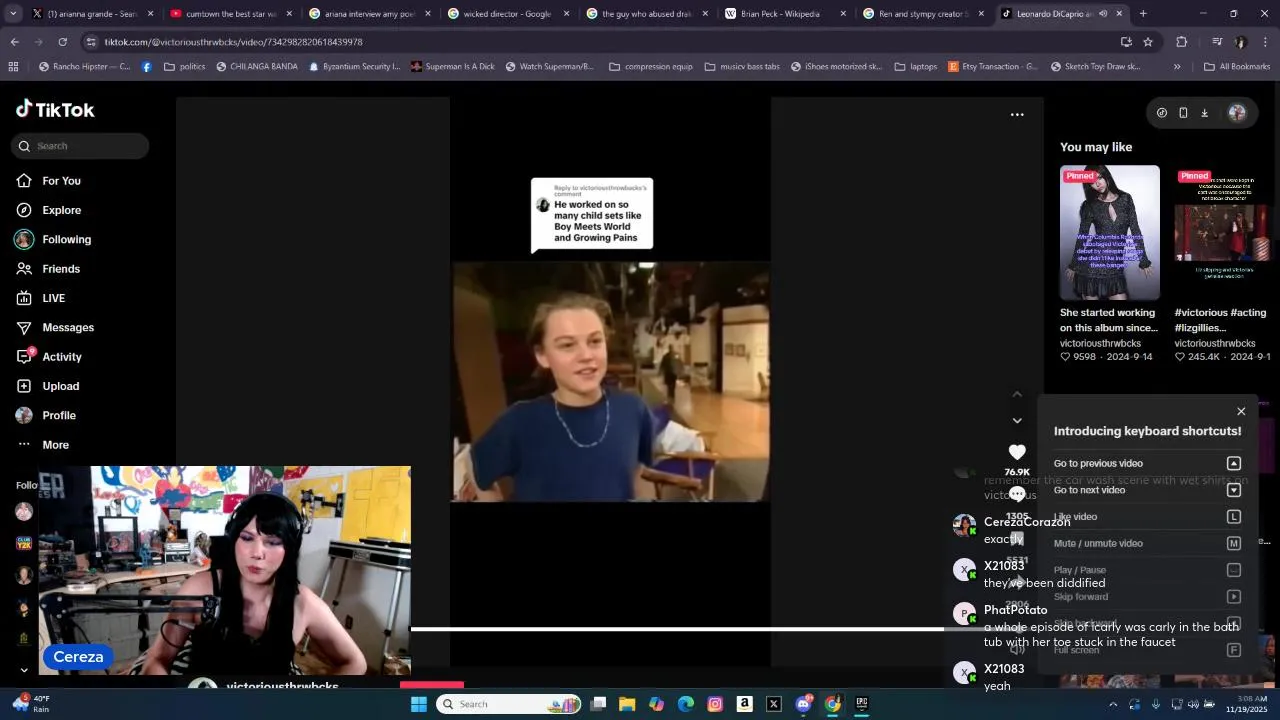
Task: Open the LIVE section
Action: [x=53, y=298]
